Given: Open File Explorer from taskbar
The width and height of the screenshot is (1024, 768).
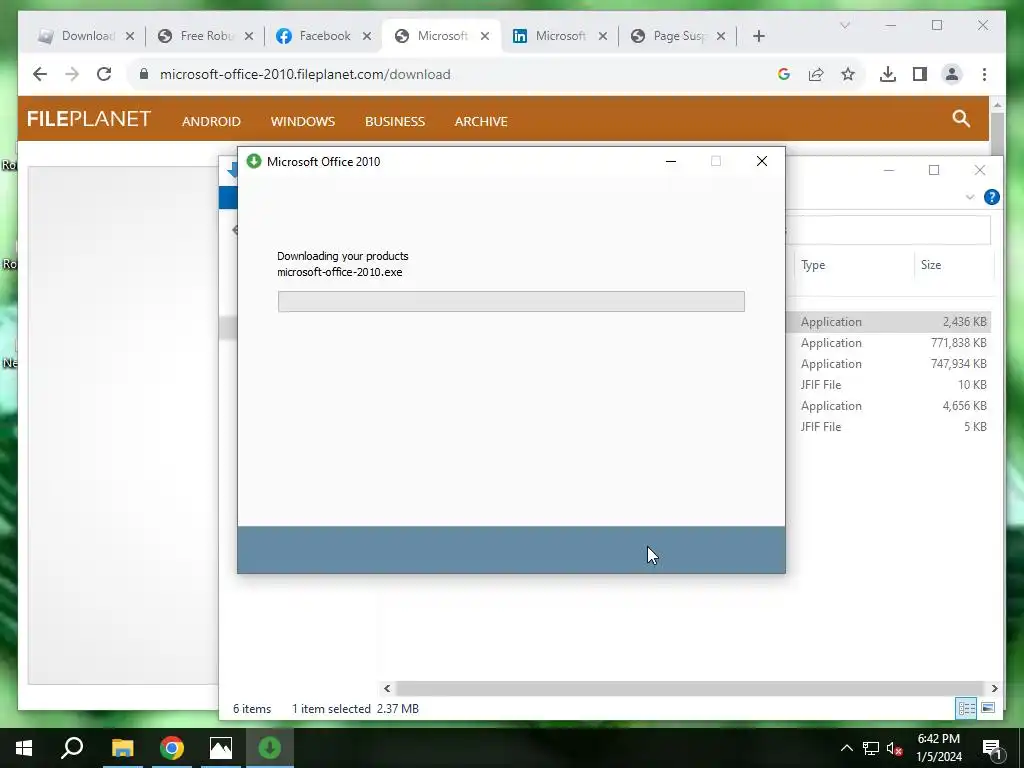Looking at the screenshot, I should coord(122,748).
